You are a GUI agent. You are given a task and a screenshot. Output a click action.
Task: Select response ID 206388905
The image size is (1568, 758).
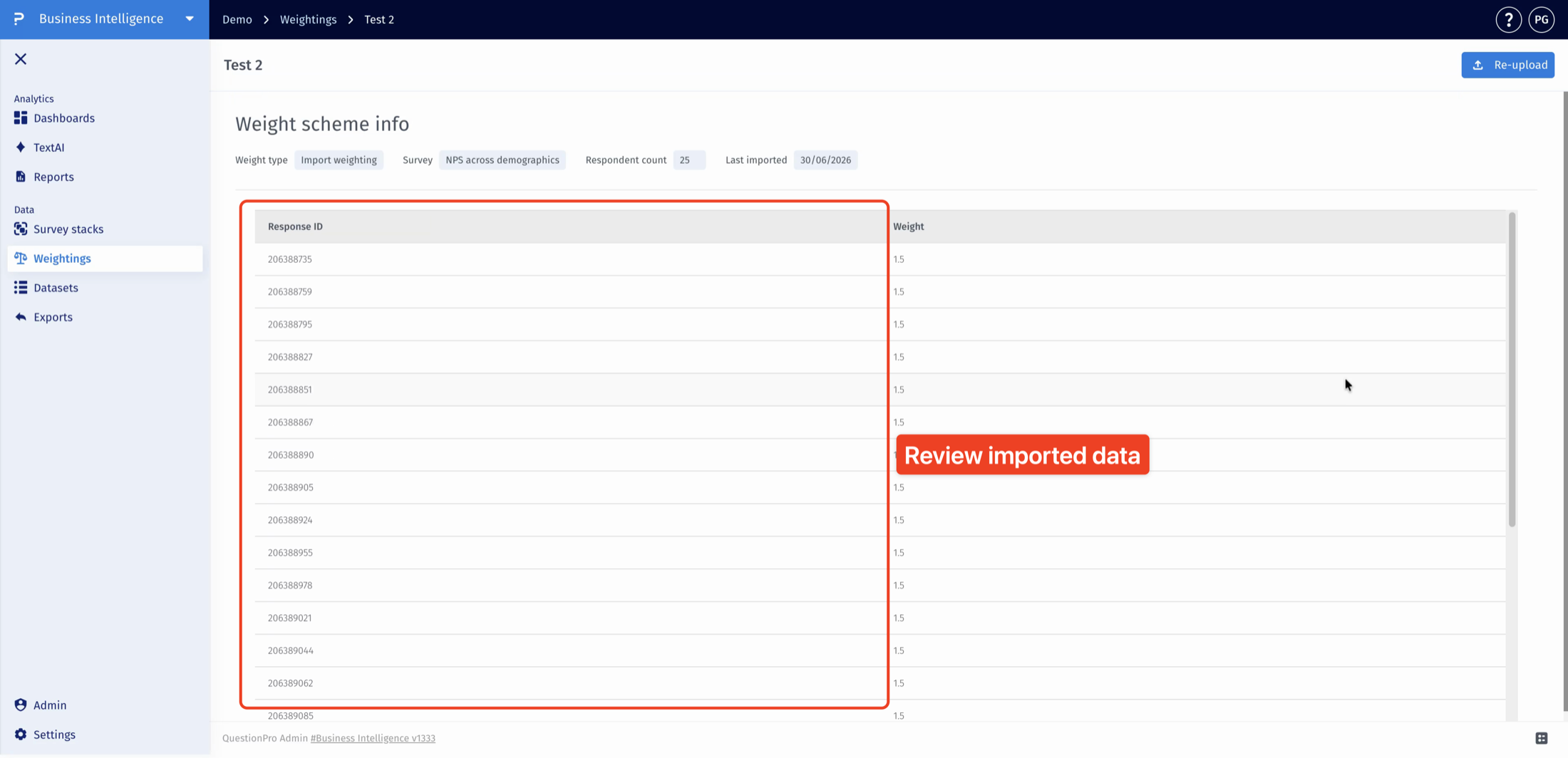pyautogui.click(x=291, y=488)
